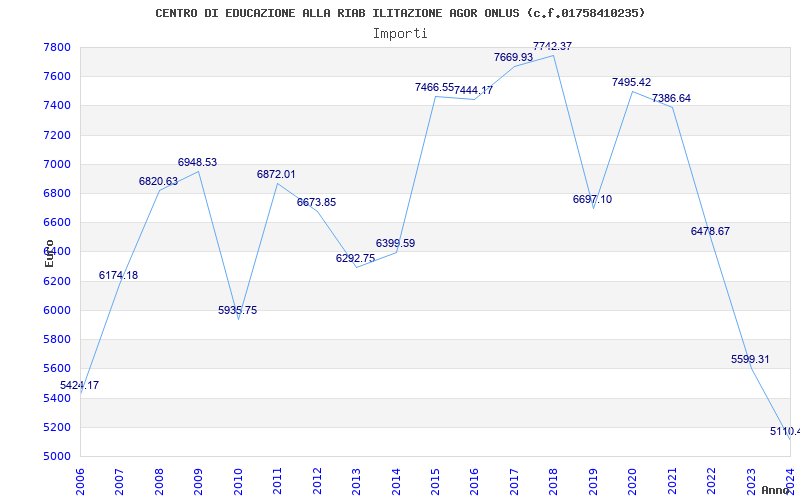Click the 2021 x-axis year label

(x=672, y=482)
